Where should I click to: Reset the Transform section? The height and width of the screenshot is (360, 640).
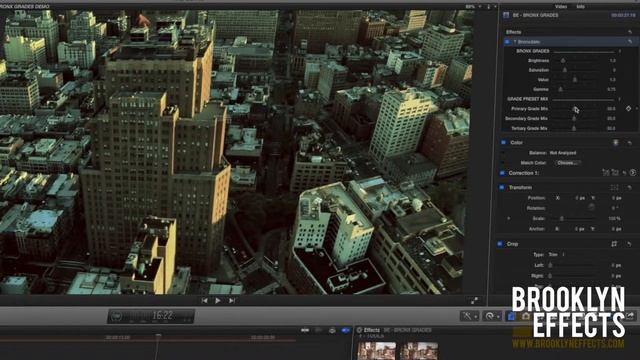630,187
